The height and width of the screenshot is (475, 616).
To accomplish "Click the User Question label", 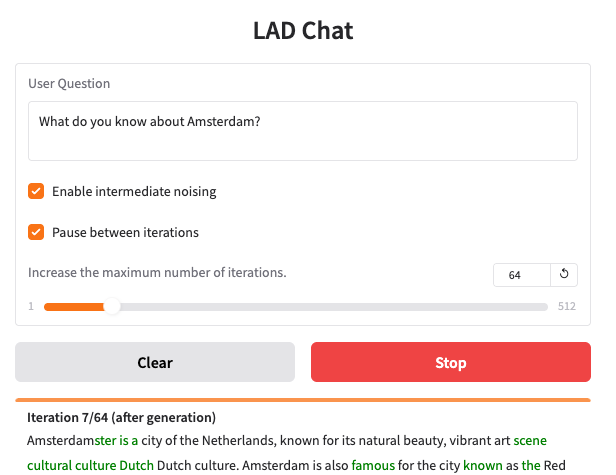I will pyautogui.click(x=69, y=83).
